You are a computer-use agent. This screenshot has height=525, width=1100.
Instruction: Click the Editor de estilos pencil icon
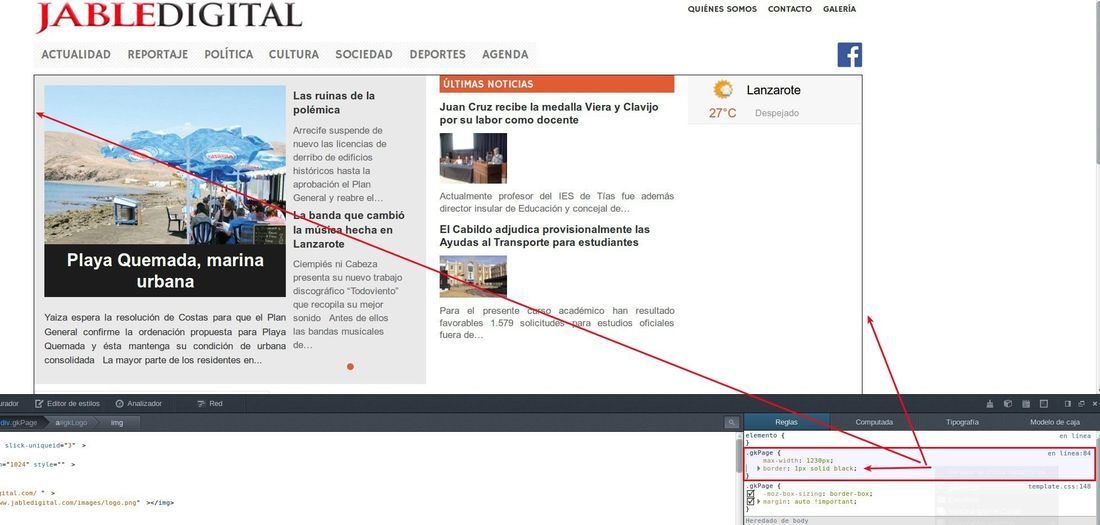click(39, 404)
